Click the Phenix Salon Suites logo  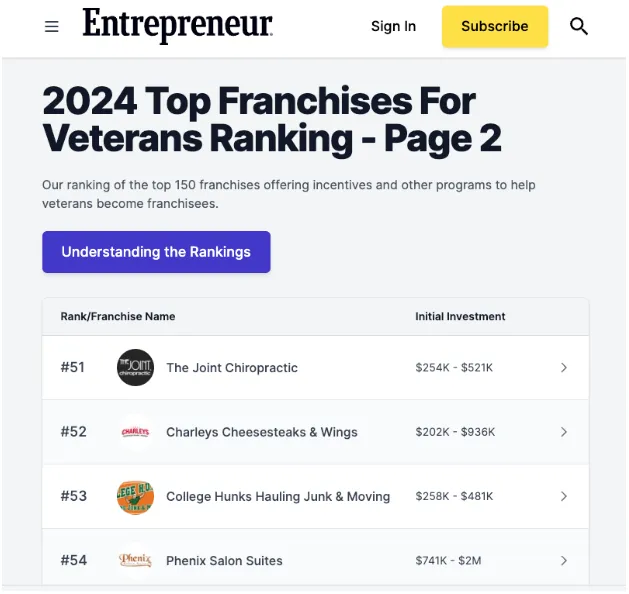tap(135, 560)
